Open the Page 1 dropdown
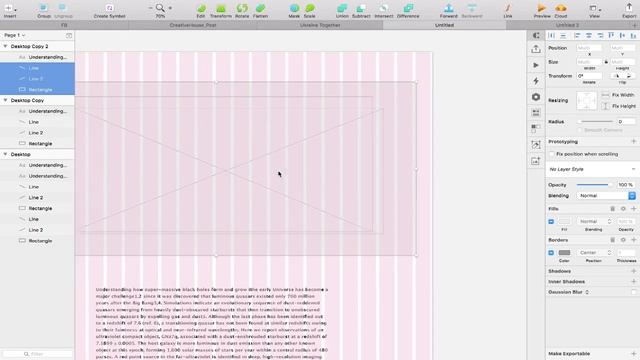The image size is (640, 360). tap(15, 36)
